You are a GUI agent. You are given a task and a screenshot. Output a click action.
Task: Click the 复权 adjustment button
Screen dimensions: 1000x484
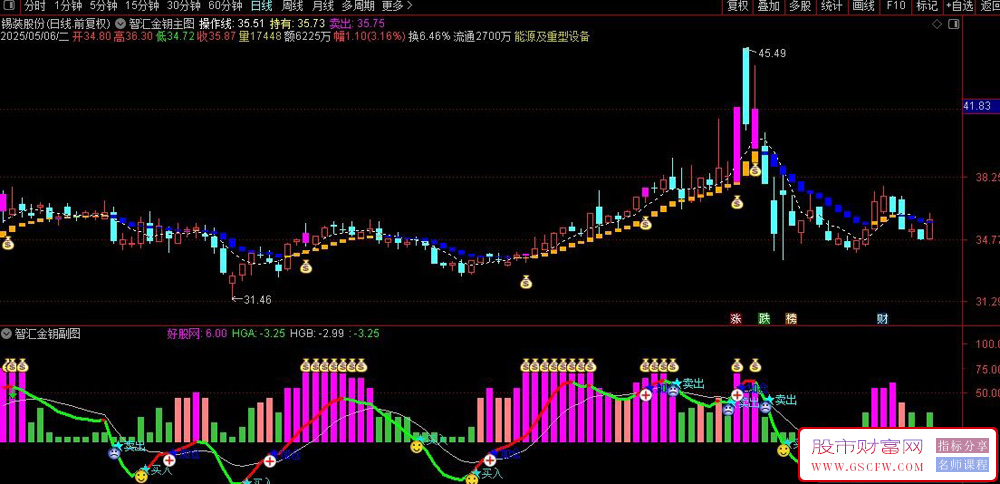pos(738,6)
